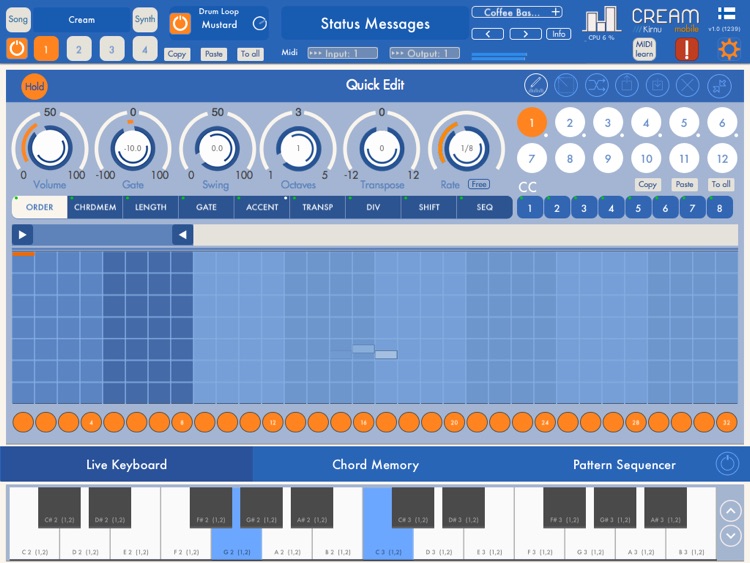Select the pencil edit tool in Quick Edit
Viewport: 750px width, 563px height.
[536, 86]
